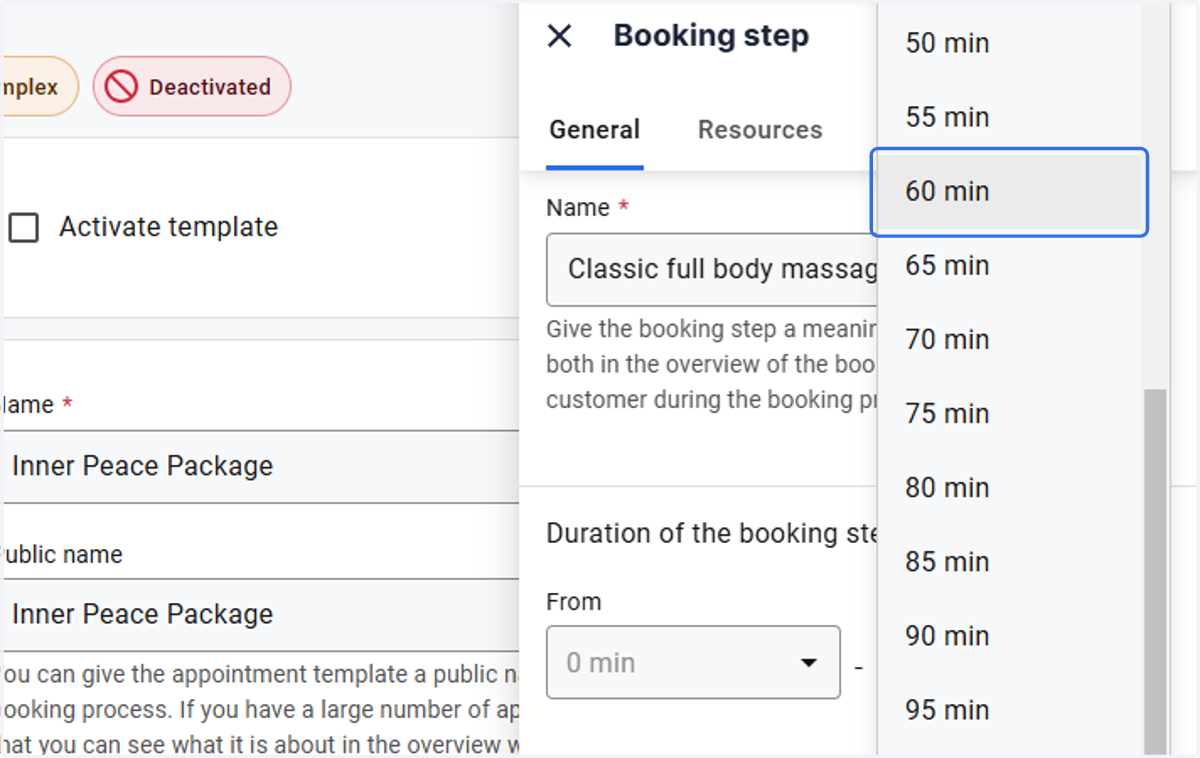Choose the 65 min option

pyautogui.click(x=1010, y=265)
